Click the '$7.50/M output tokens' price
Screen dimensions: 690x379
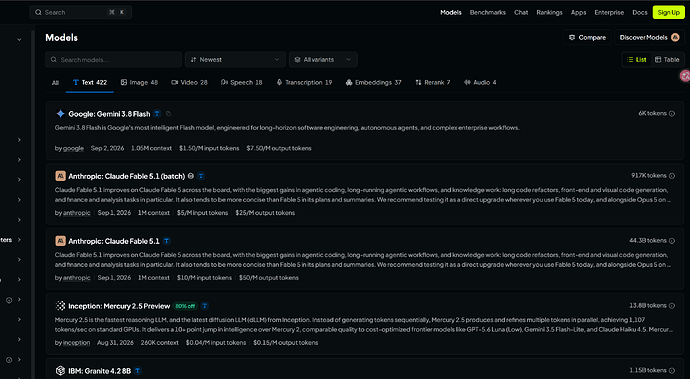279,148
